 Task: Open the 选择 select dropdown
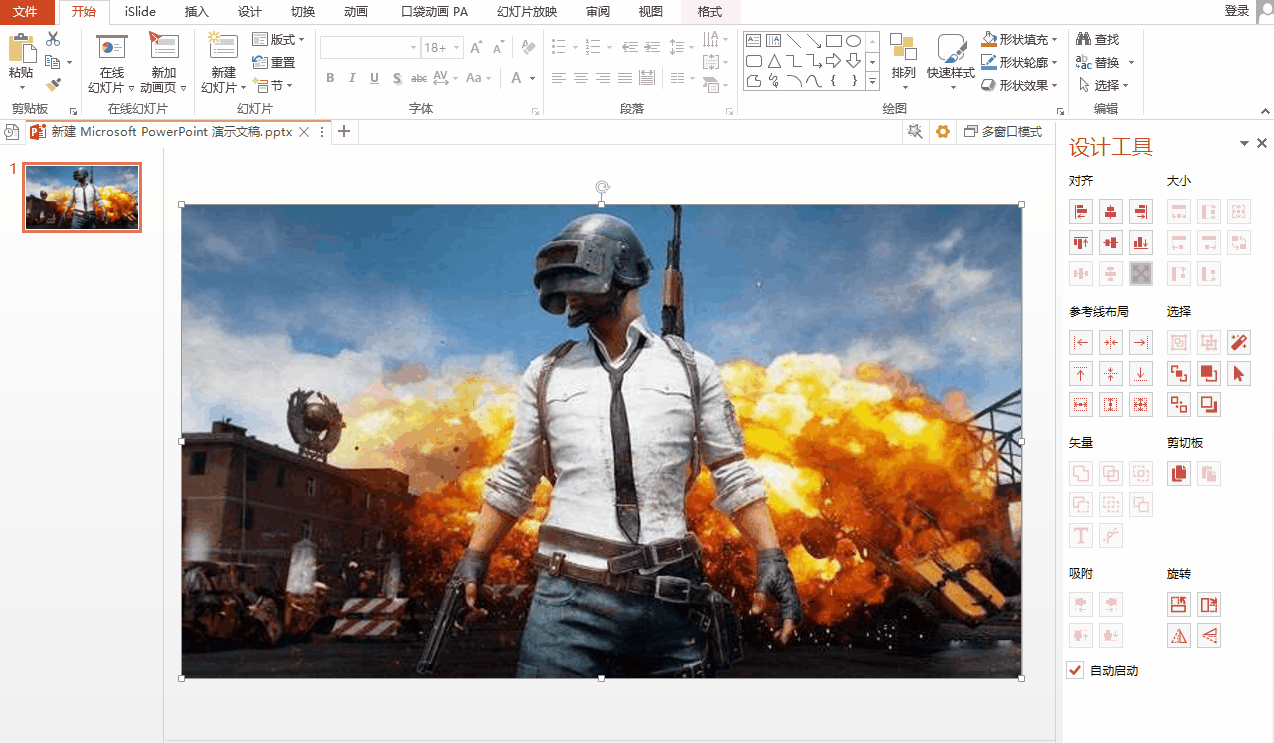tap(1103, 85)
